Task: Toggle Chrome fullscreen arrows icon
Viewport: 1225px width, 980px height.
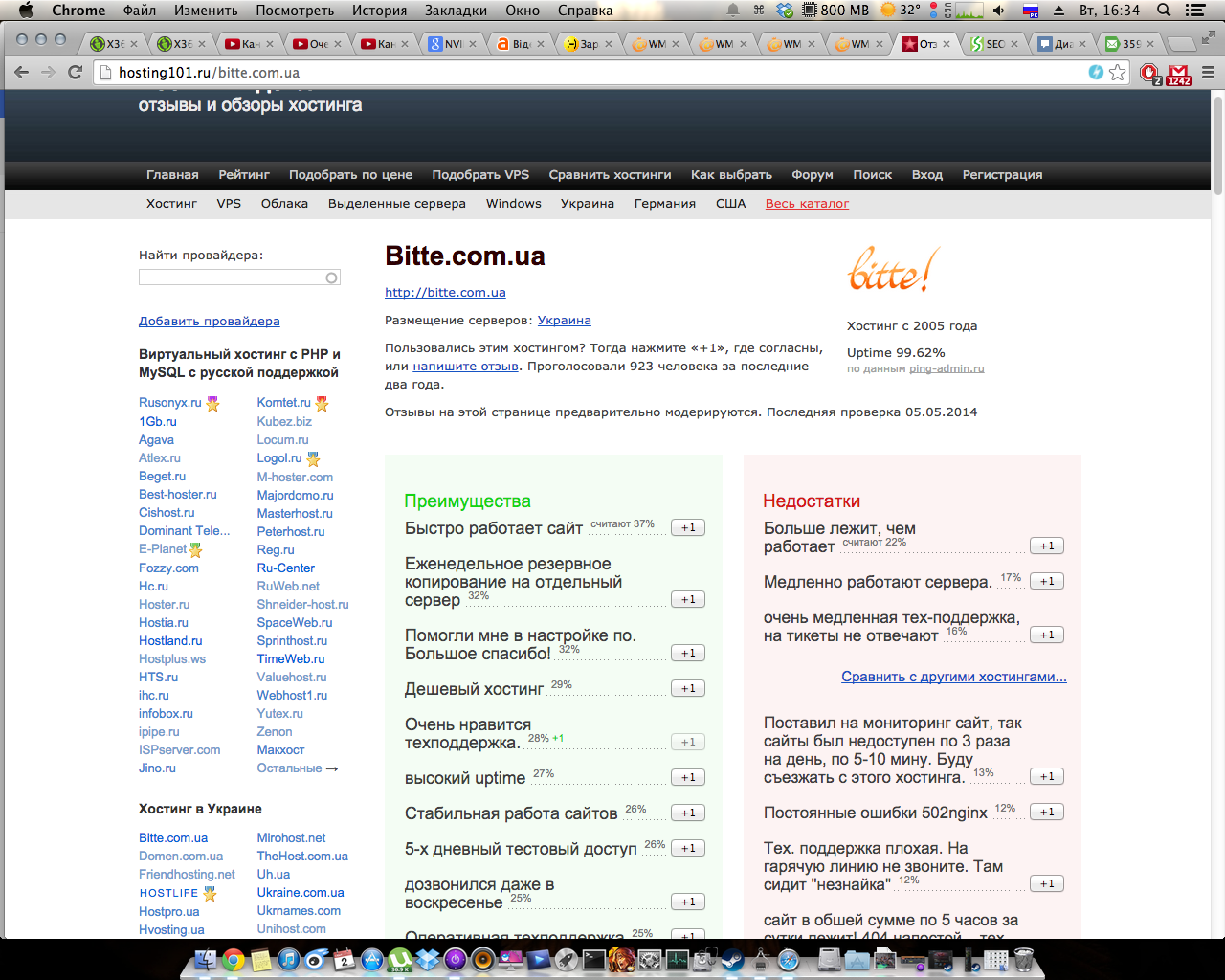Action: pyautogui.click(x=1208, y=39)
